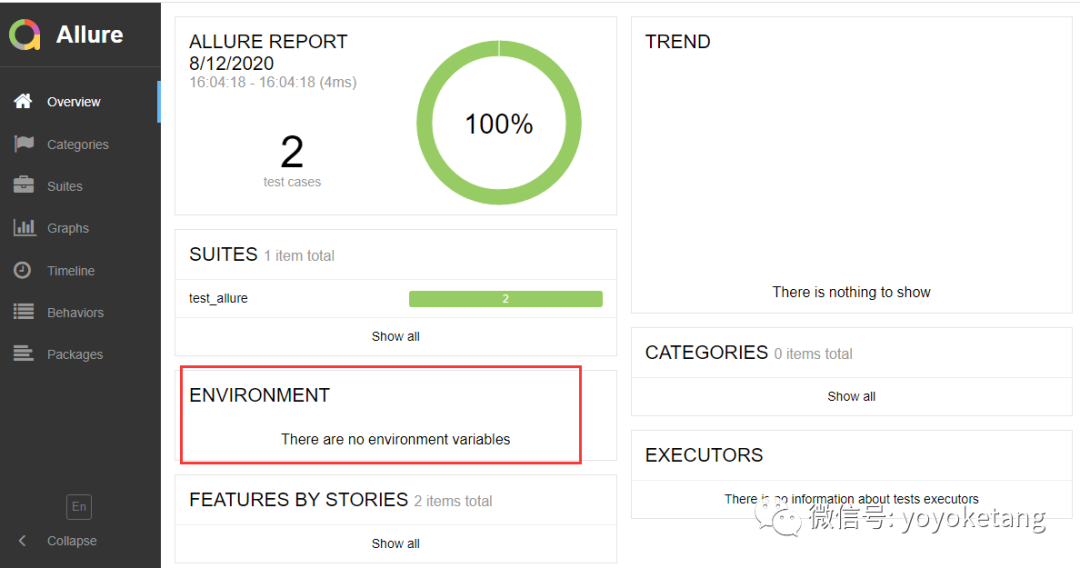The height and width of the screenshot is (568, 1080).
Task: Click the Overview home icon
Action: click(23, 101)
